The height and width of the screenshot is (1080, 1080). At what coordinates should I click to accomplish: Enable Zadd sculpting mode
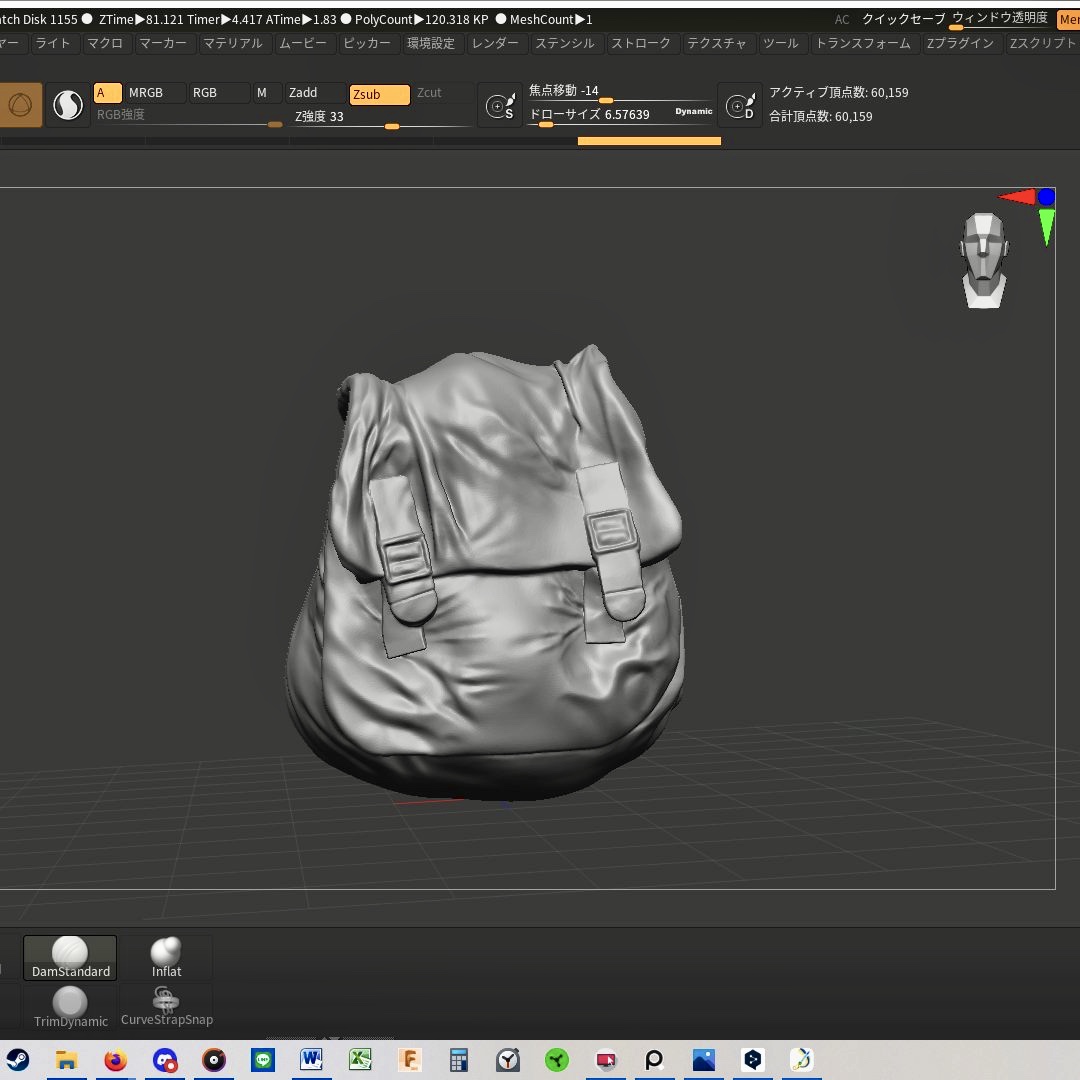pyautogui.click(x=315, y=93)
